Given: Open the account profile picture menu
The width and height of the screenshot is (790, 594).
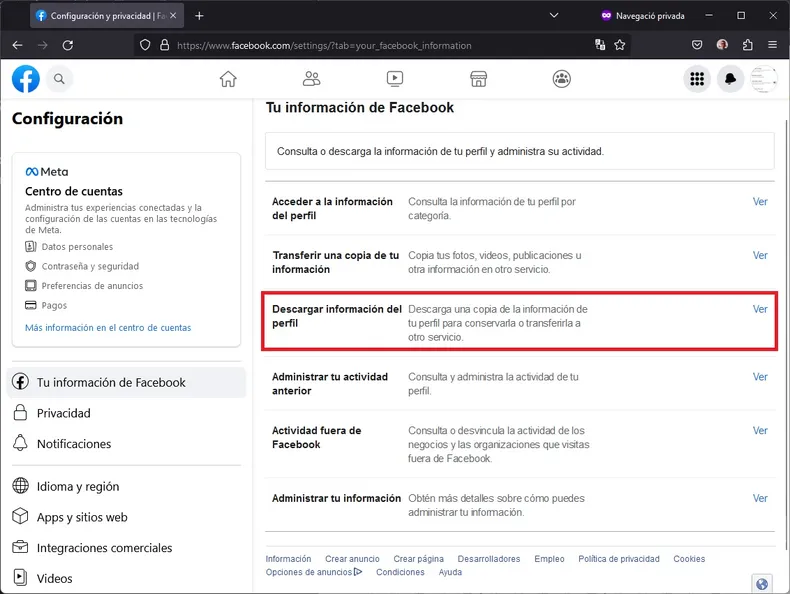Looking at the screenshot, I should 764,80.
